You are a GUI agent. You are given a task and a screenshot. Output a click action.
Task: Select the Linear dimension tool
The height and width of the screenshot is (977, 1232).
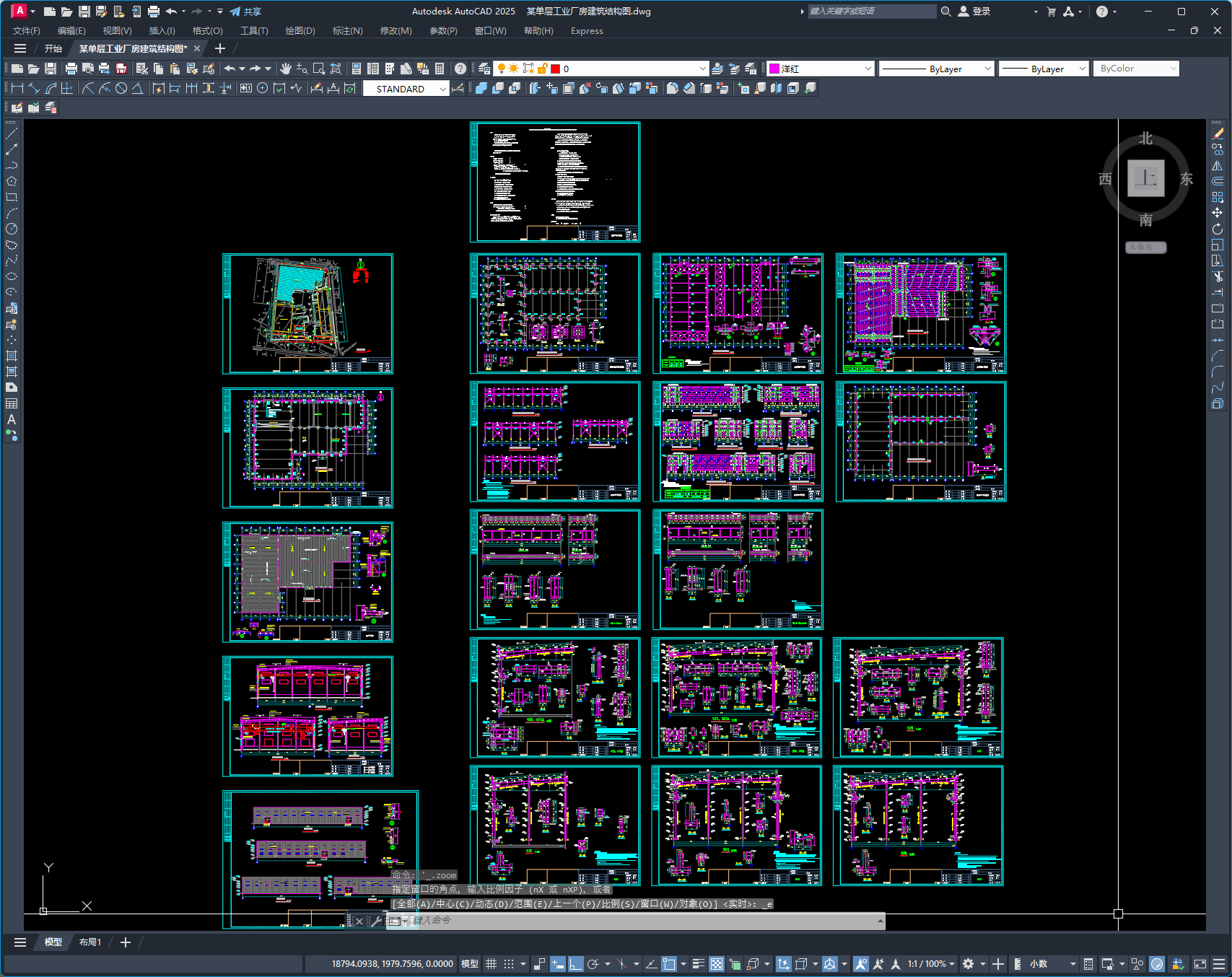coord(17,88)
